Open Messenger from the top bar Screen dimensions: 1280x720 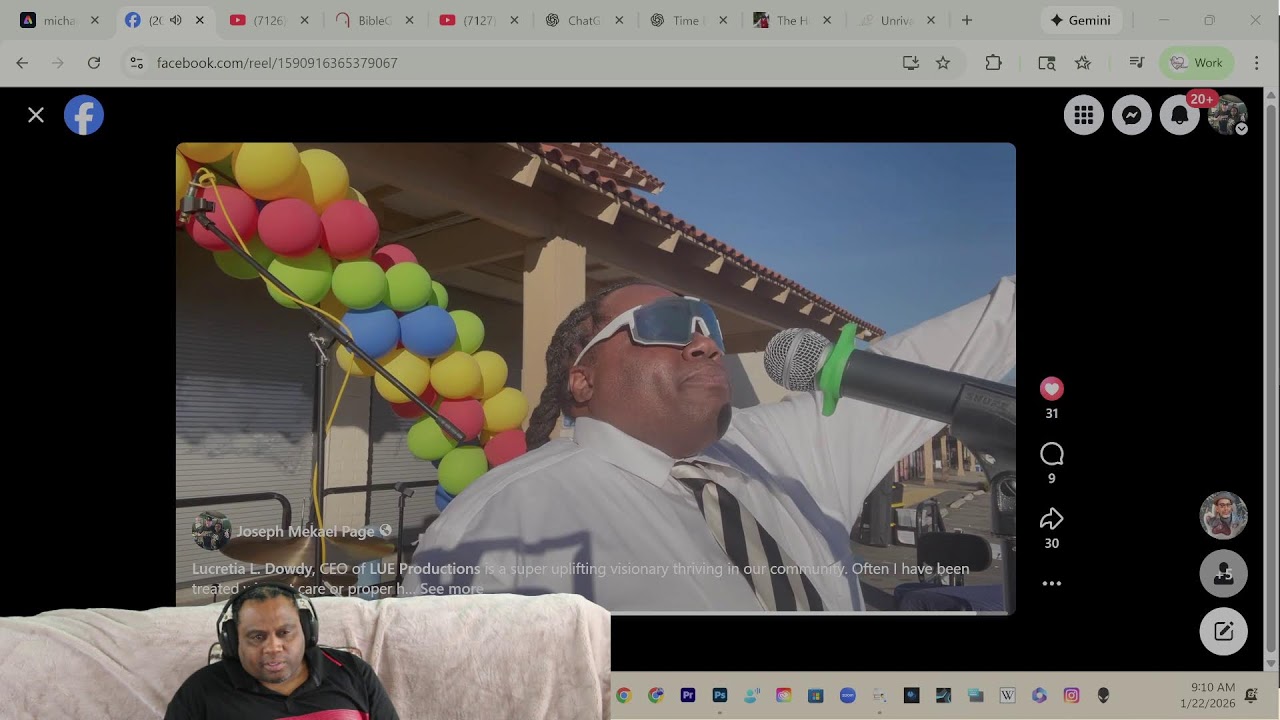point(1132,115)
